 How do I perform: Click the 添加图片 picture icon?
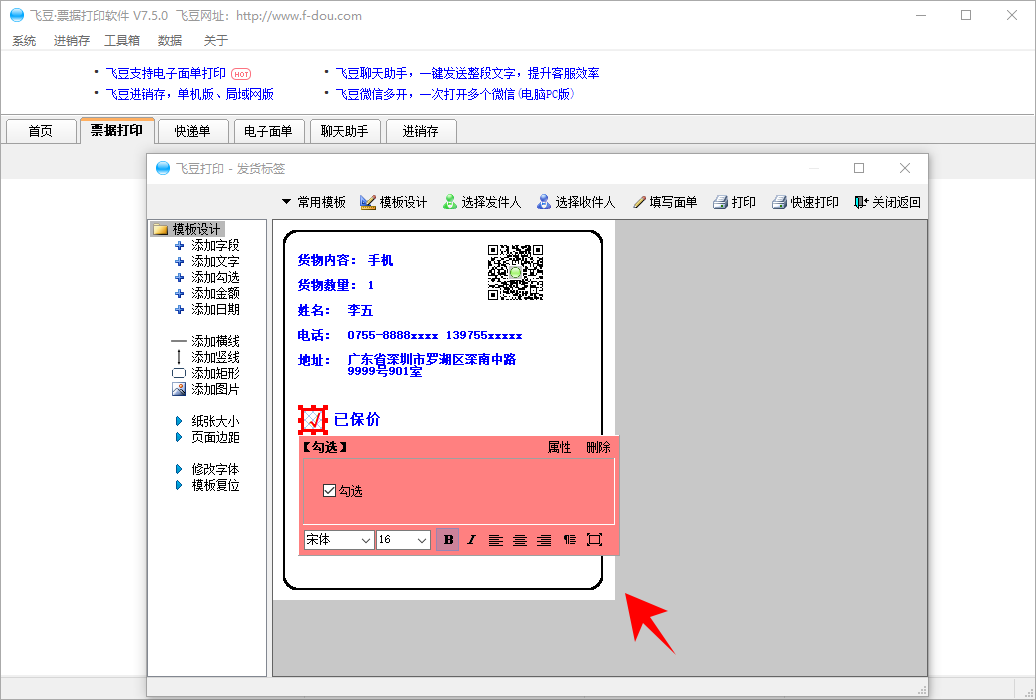coord(179,389)
